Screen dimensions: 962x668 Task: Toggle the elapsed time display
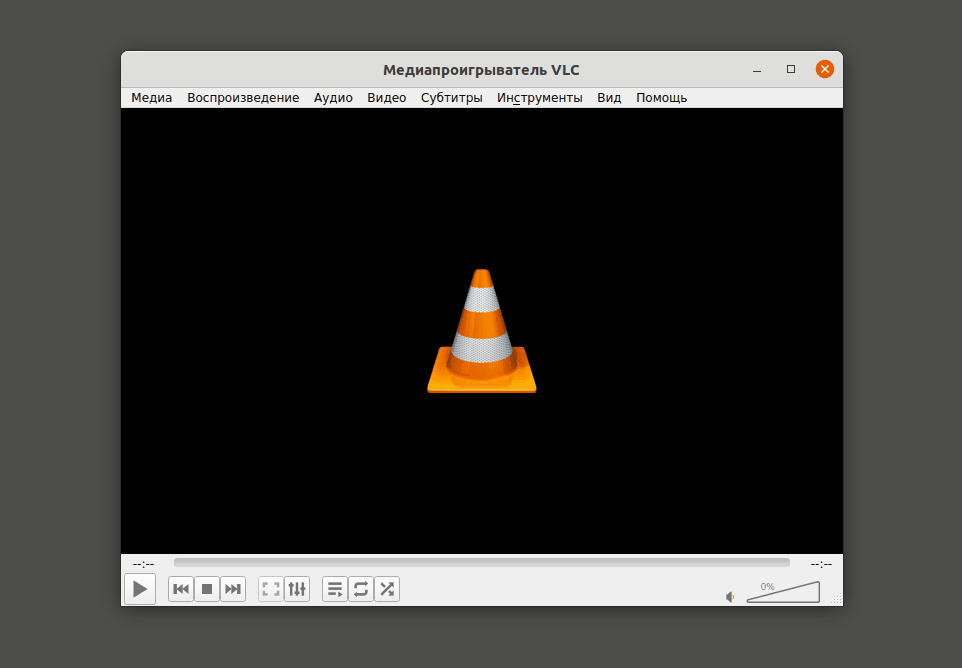(x=144, y=564)
